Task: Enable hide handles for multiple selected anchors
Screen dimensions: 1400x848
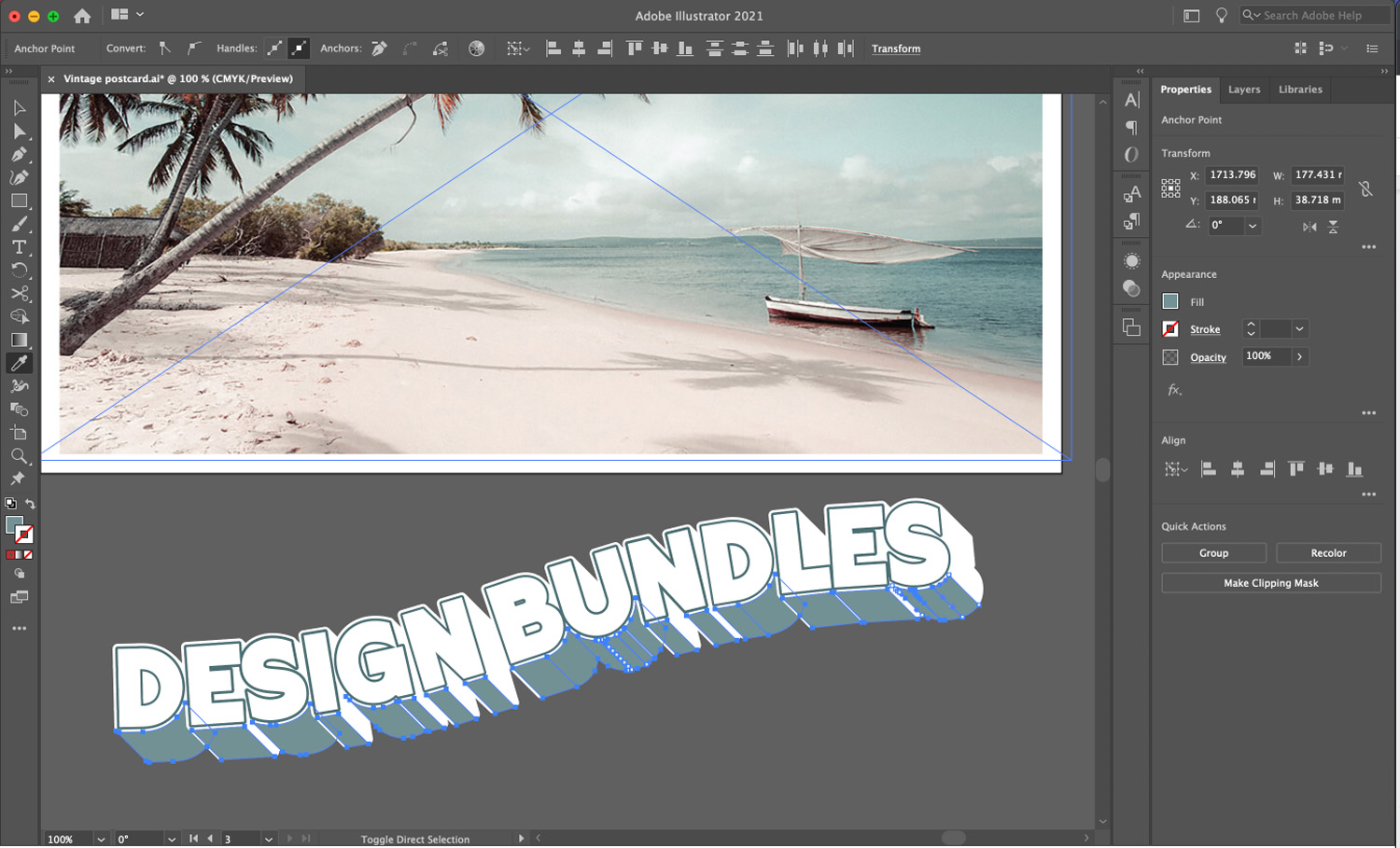Action: (x=299, y=49)
